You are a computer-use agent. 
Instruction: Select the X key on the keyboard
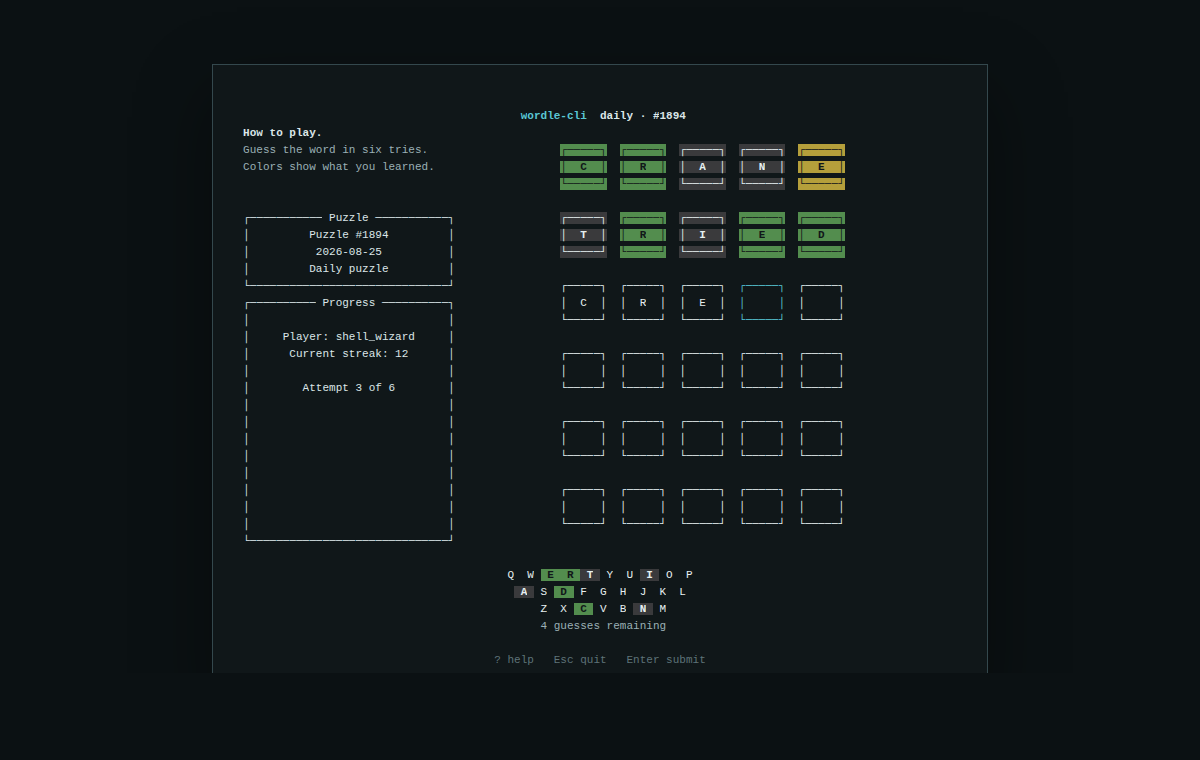coord(564,609)
